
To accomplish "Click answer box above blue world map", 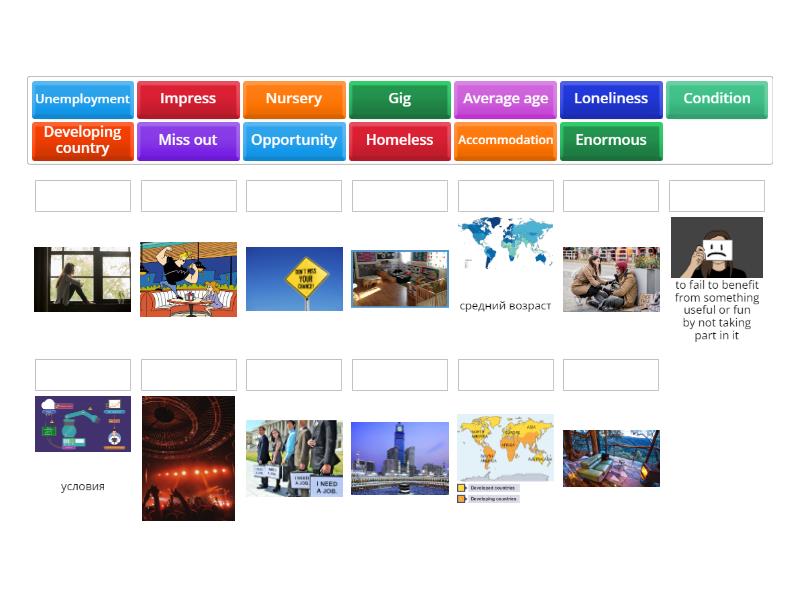I will click(505, 196).
